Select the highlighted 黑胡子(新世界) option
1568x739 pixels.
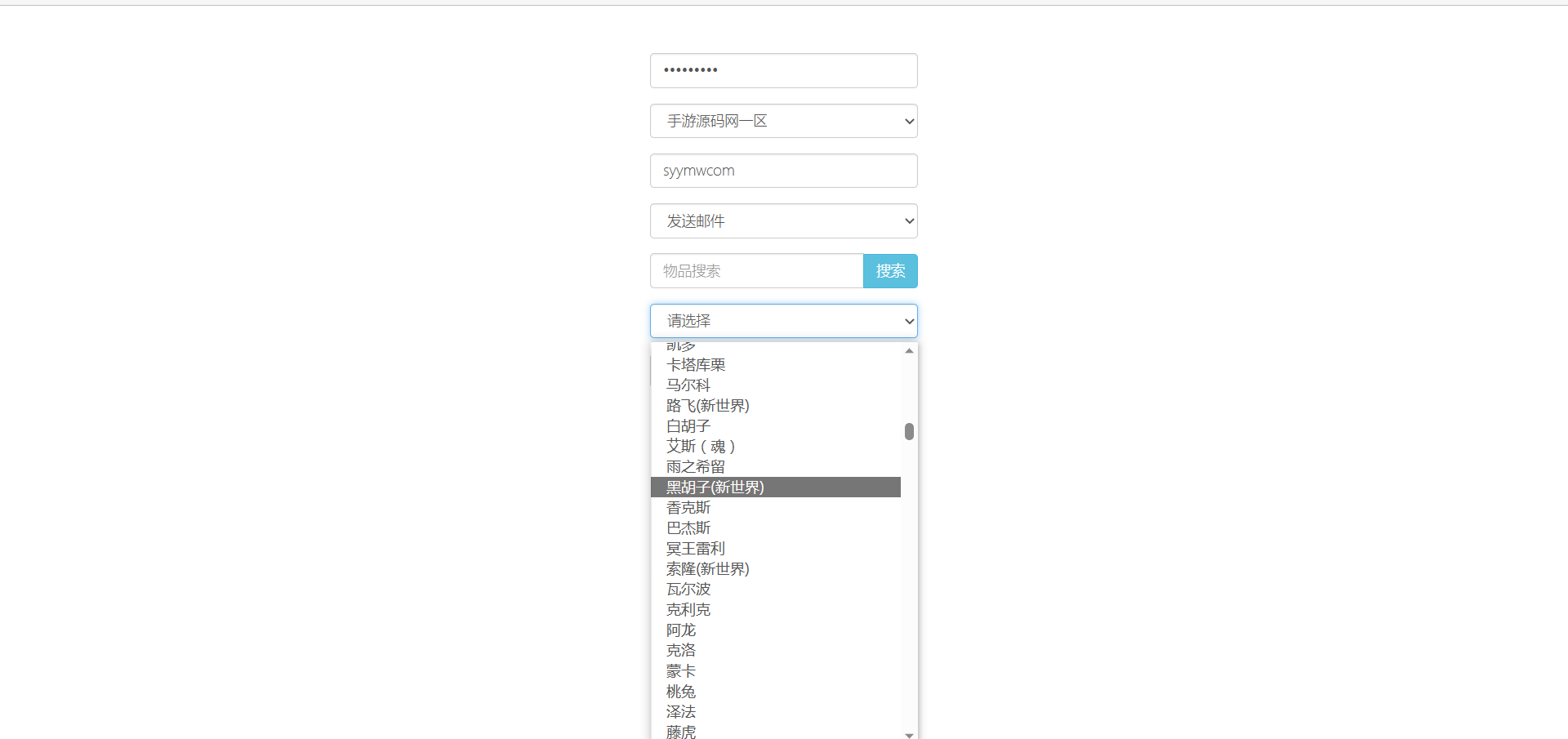tap(715, 487)
